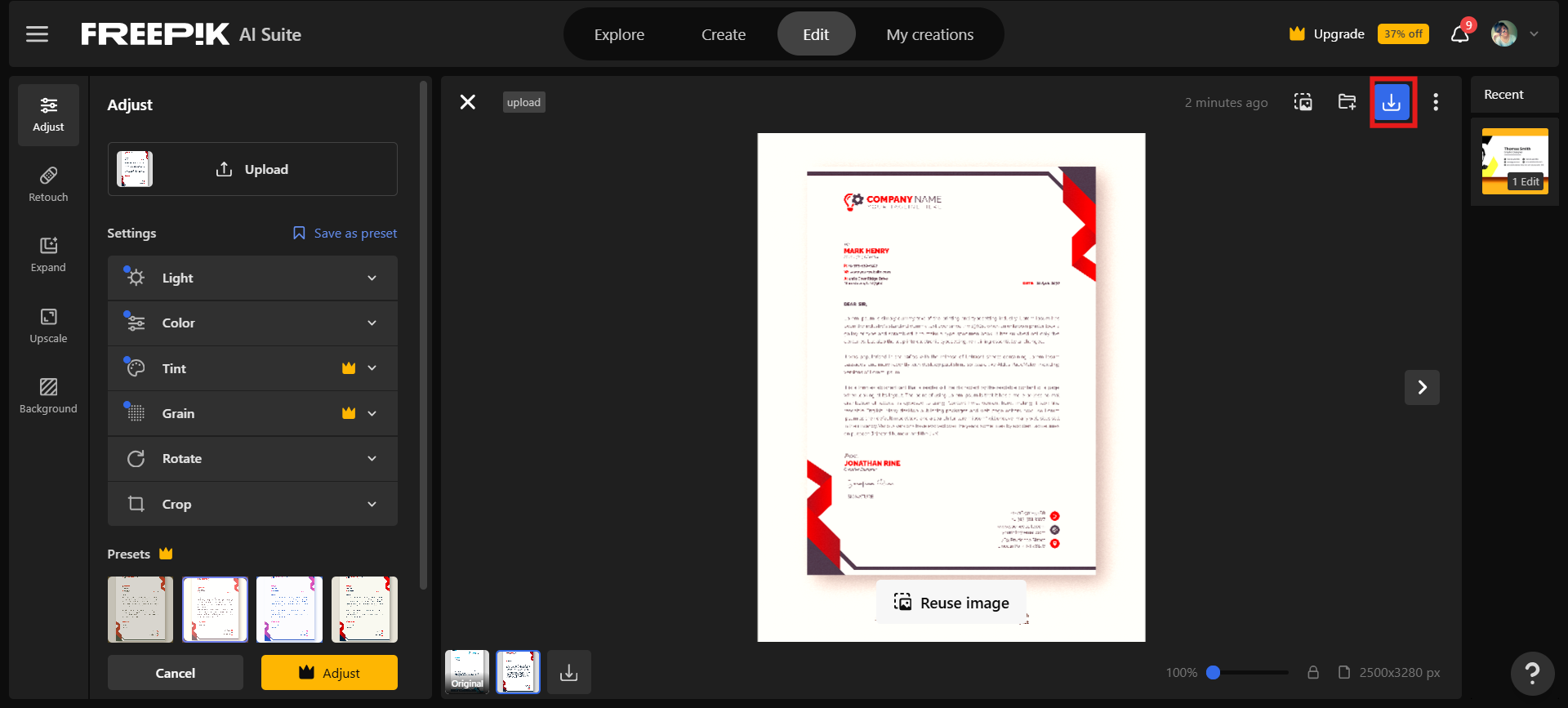The width and height of the screenshot is (1568, 708).
Task: Open the hamburger main menu
Action: point(37,34)
